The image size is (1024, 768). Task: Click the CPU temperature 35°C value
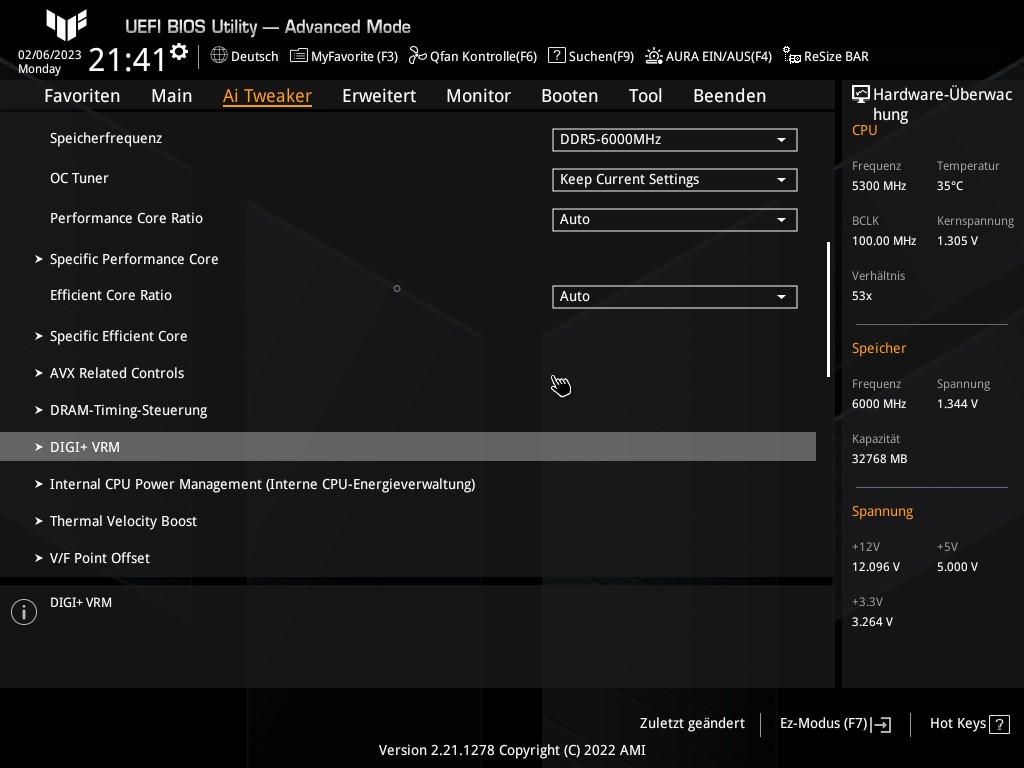[950, 186]
